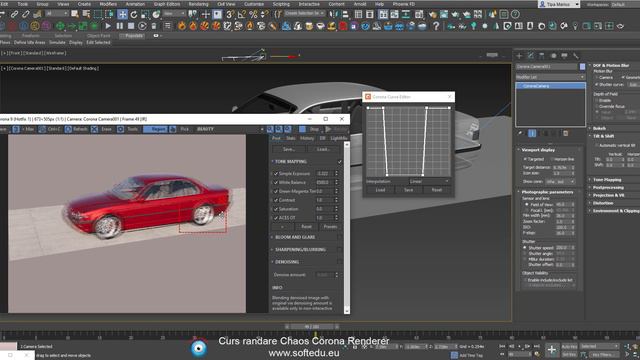The height and width of the screenshot is (360, 640).
Task: Open the Customize menu
Action: (254, 4)
